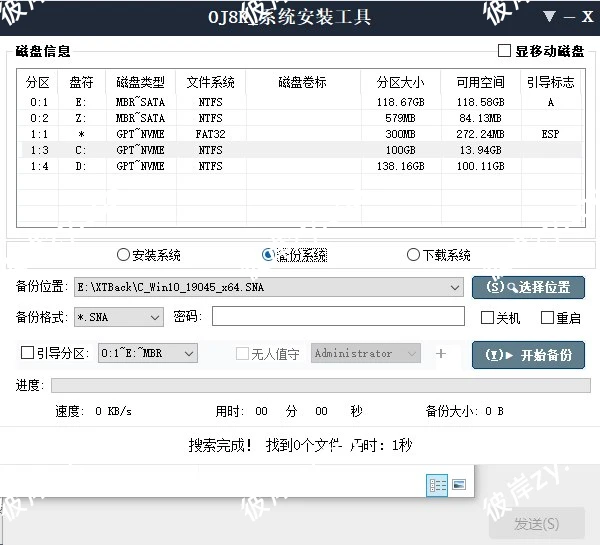Click the plus icon beside Administrator
Image resolution: width=600 pixels, height=545 pixels.
click(441, 353)
